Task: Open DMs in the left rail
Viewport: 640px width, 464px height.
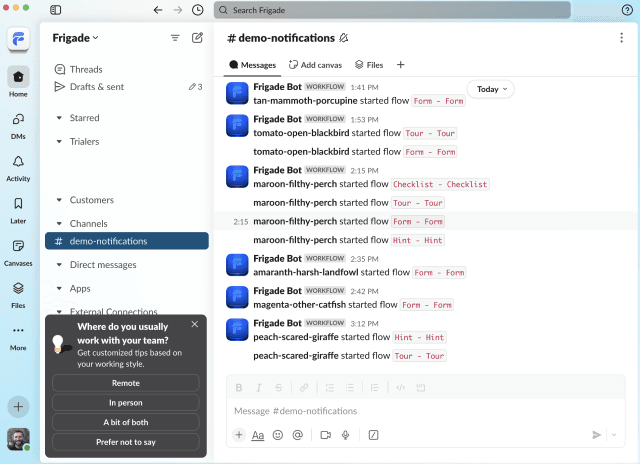Action: pos(18,126)
